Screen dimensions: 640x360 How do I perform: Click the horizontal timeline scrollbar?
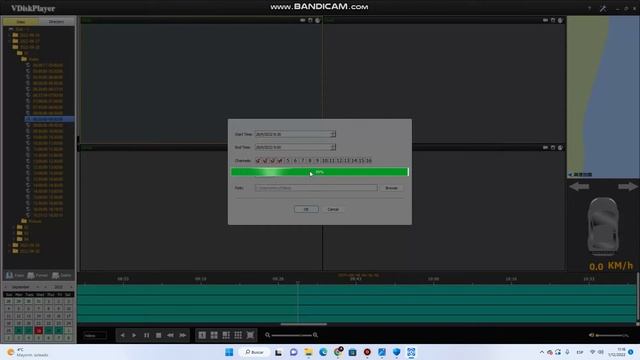pos(304,324)
